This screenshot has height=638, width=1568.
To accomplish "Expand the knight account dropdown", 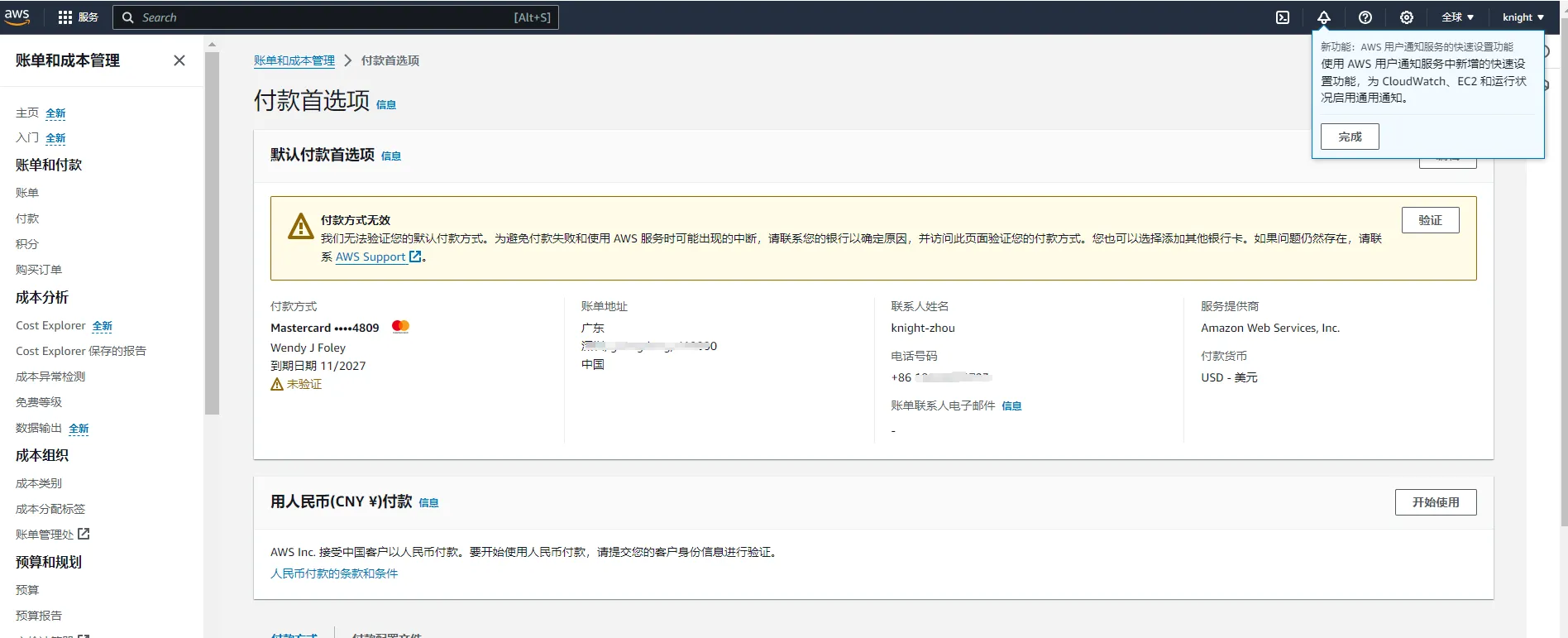I will click(1523, 17).
